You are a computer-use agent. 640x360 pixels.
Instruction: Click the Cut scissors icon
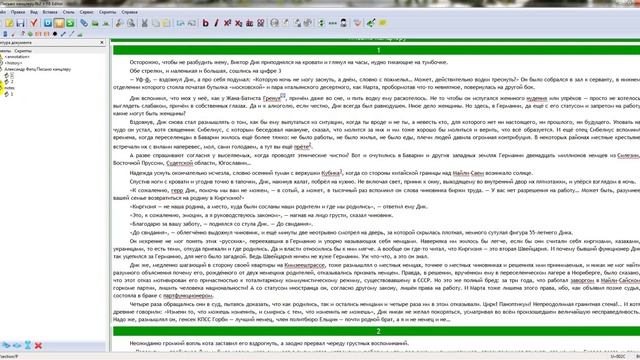[x=144, y=23]
